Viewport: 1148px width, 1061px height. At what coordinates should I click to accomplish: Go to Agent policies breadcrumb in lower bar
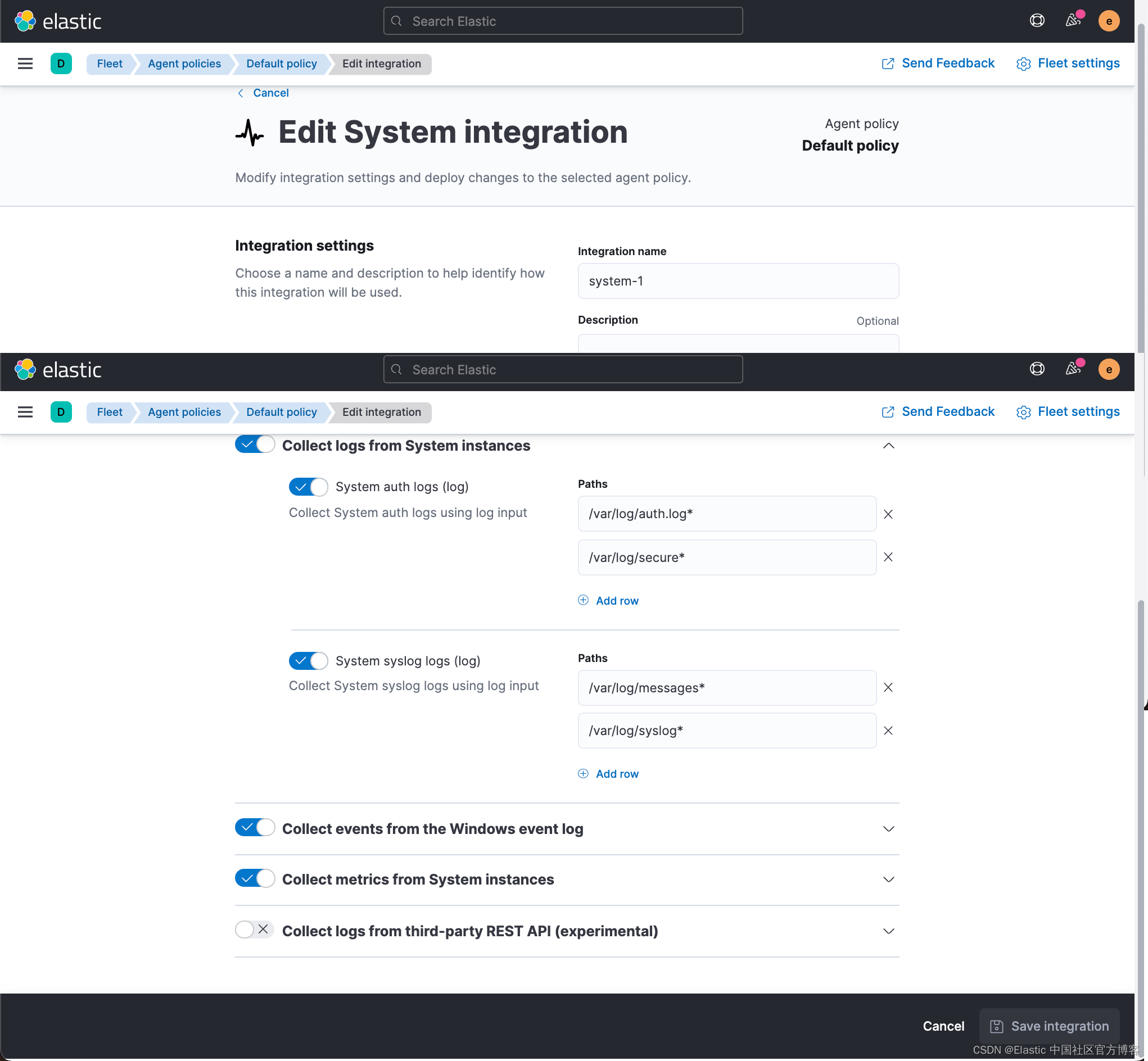[x=184, y=412]
